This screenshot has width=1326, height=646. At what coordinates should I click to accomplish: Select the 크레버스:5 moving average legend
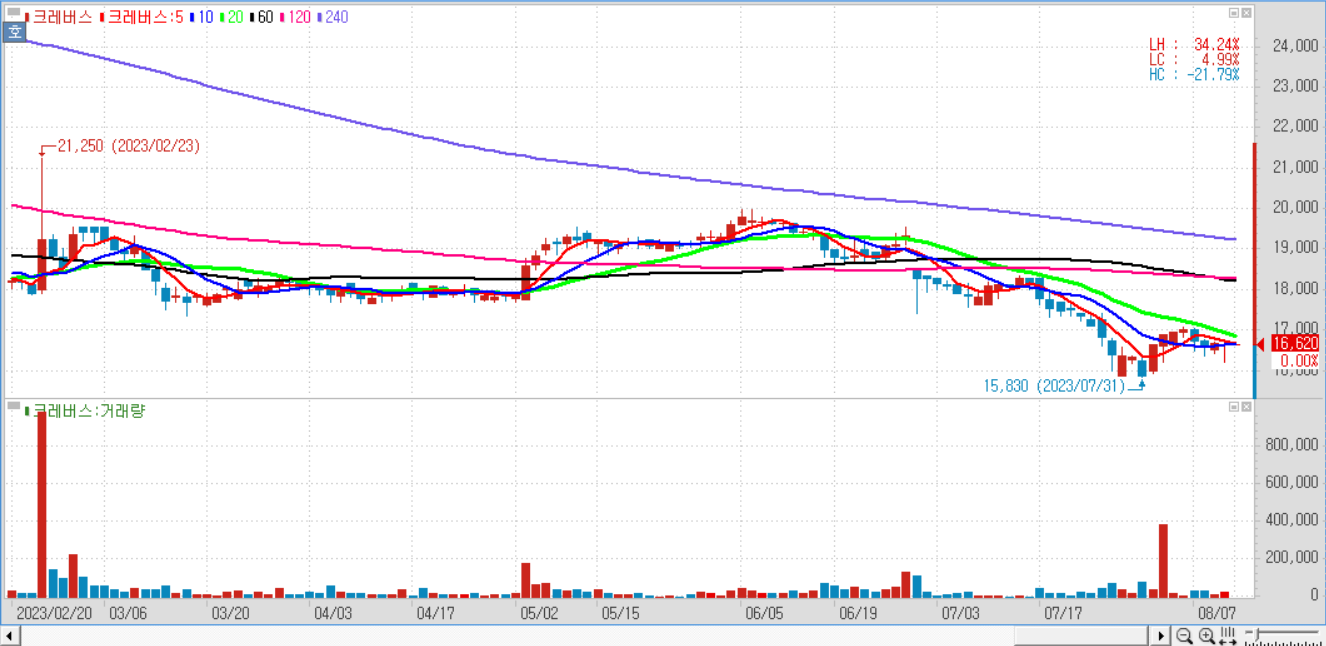pos(141,17)
